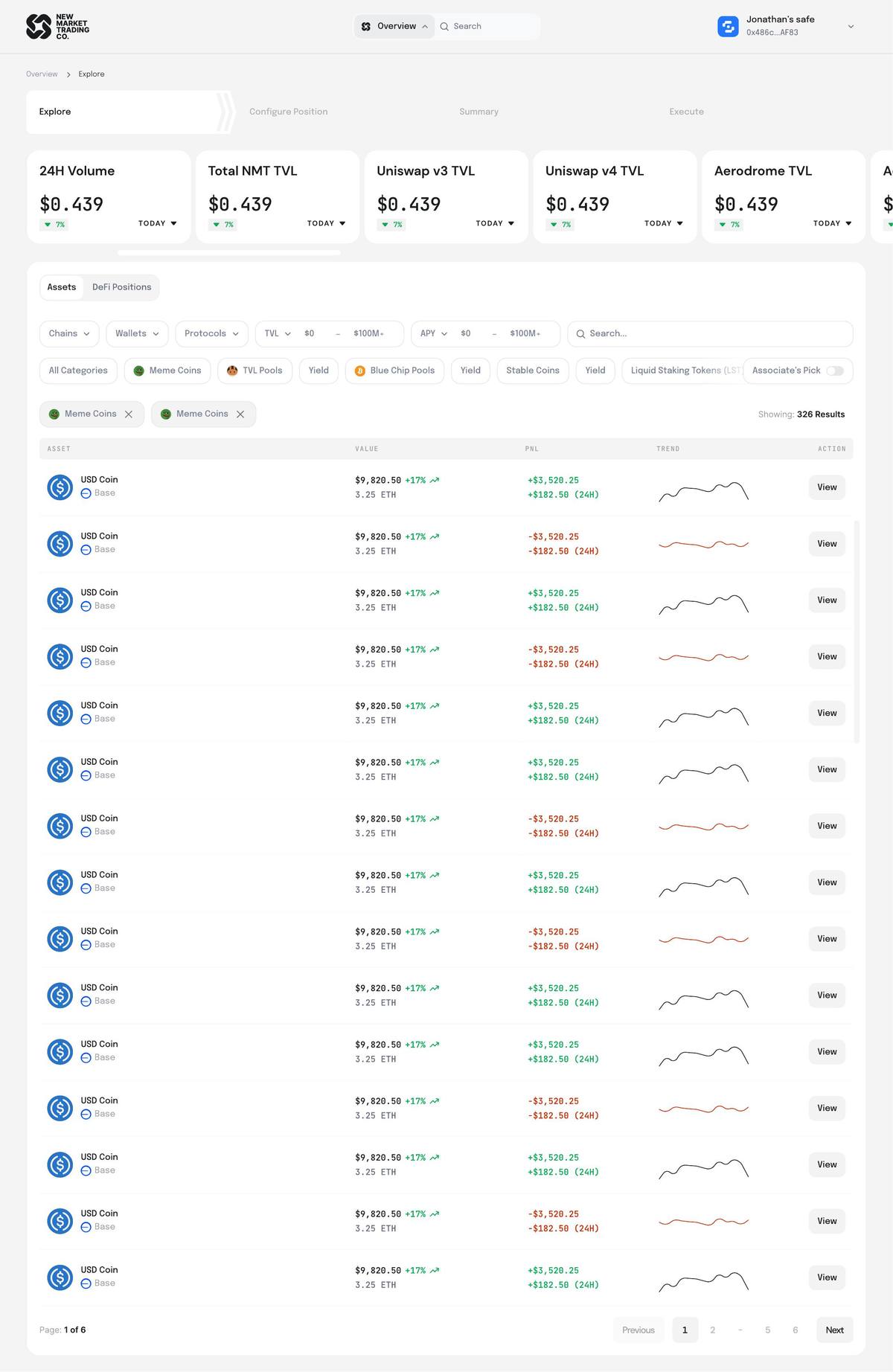
Task: Toggle the Associate's Pick switch
Action: [834, 371]
